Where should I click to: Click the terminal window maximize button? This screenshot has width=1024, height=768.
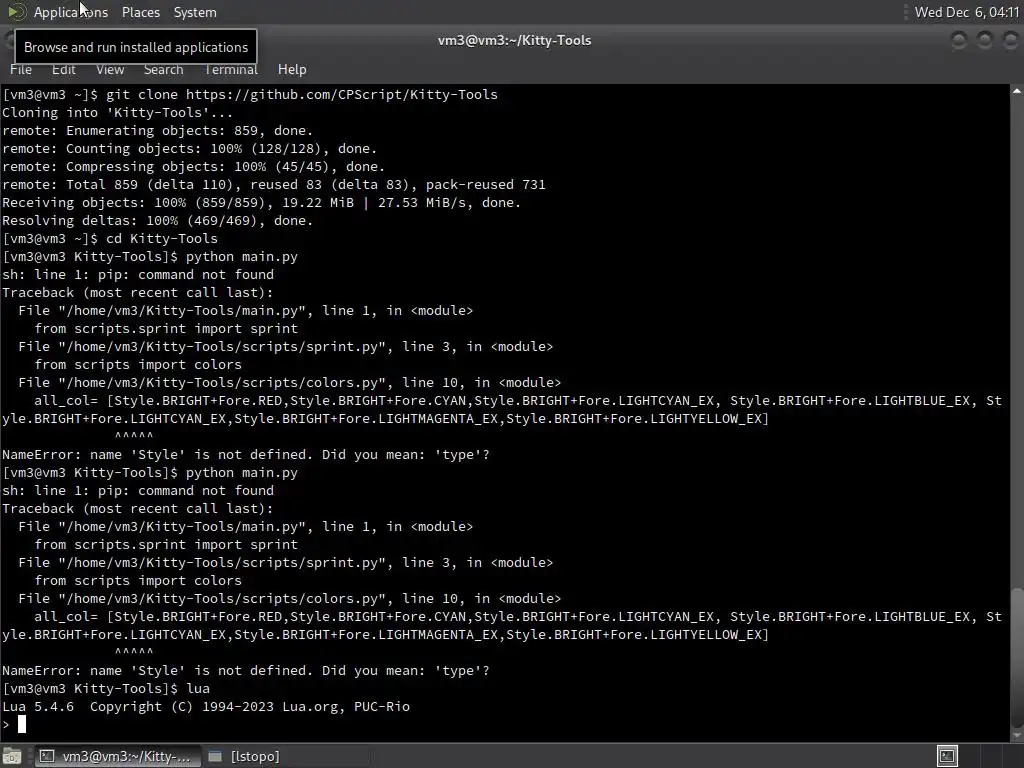pyautogui.click(x=984, y=40)
